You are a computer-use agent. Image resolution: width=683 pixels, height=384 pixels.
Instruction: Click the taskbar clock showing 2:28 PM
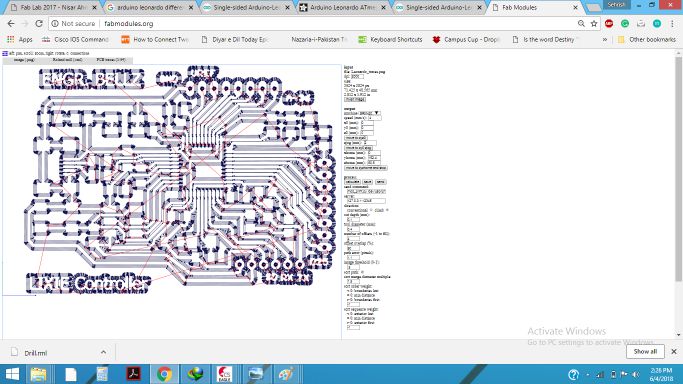click(x=661, y=374)
